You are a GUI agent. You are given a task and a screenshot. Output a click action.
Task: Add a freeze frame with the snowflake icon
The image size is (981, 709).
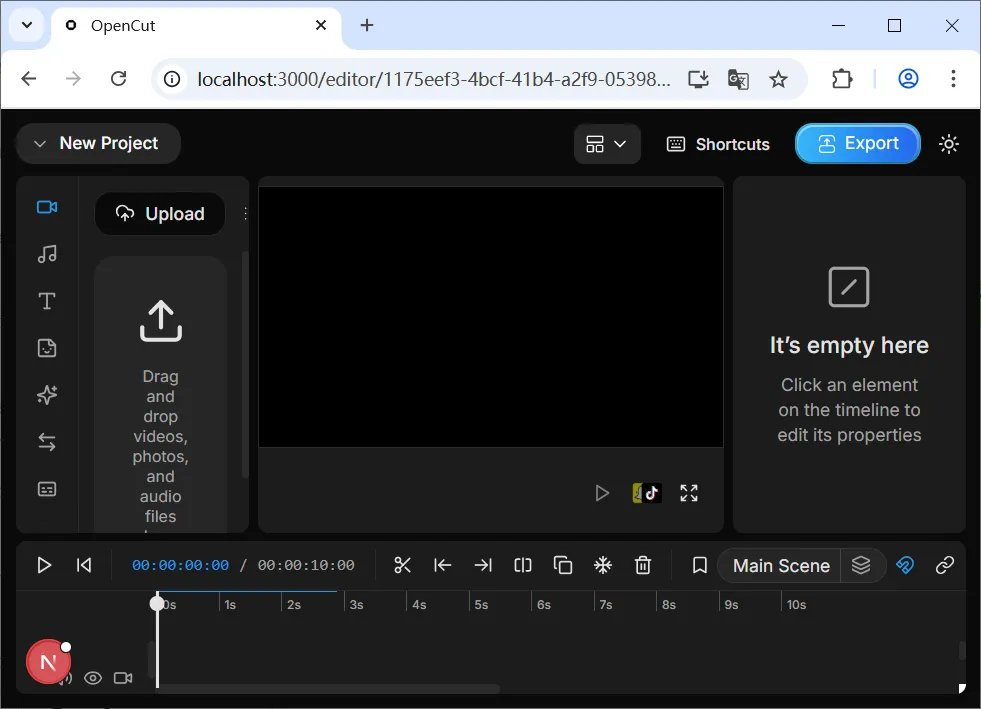(602, 565)
